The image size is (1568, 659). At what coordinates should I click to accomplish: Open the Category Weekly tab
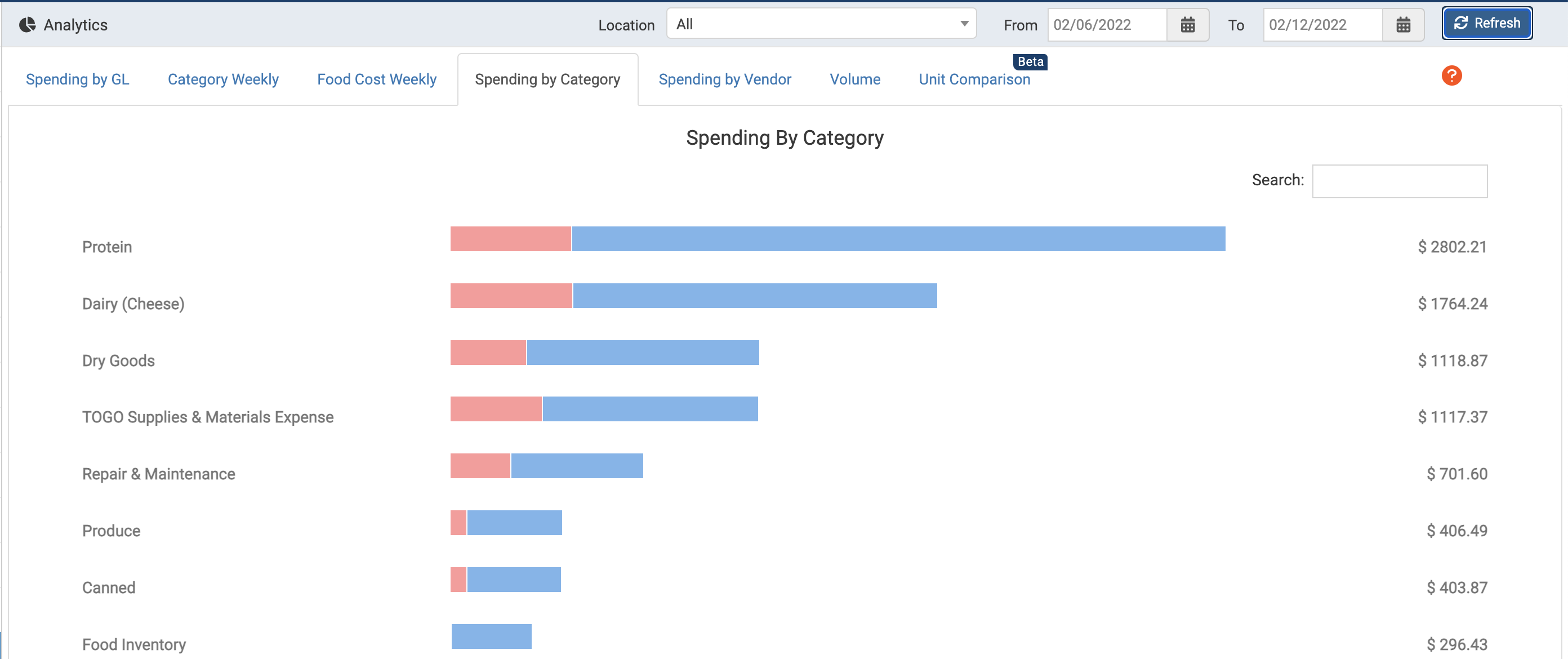tap(223, 79)
